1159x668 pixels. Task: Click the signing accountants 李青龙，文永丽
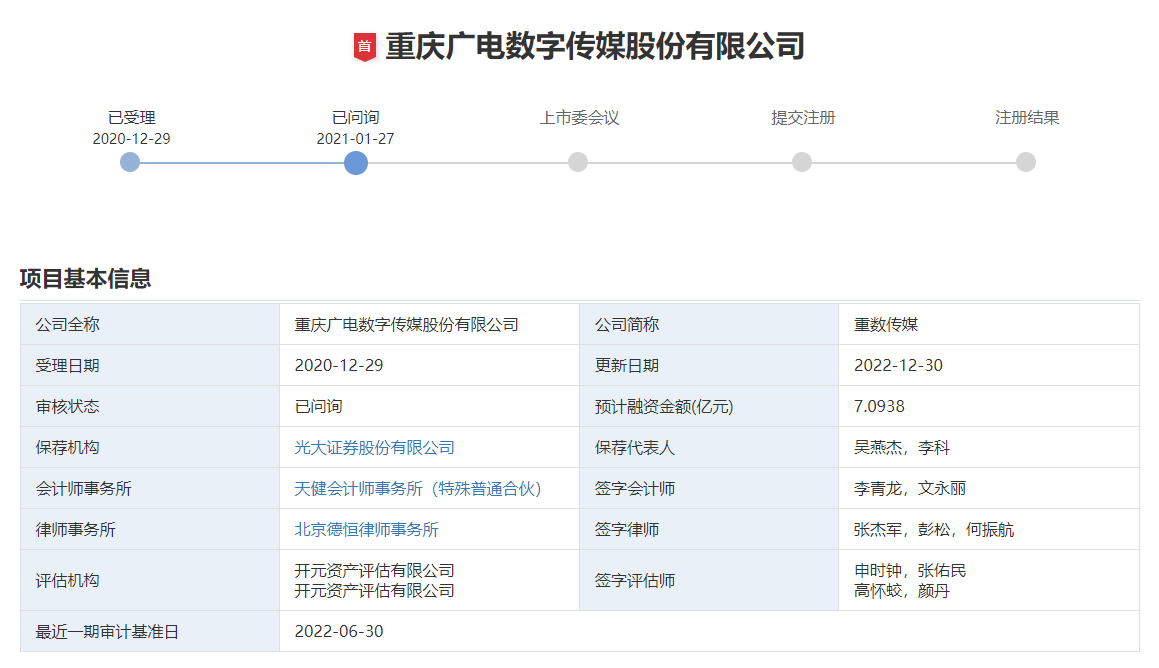910,488
